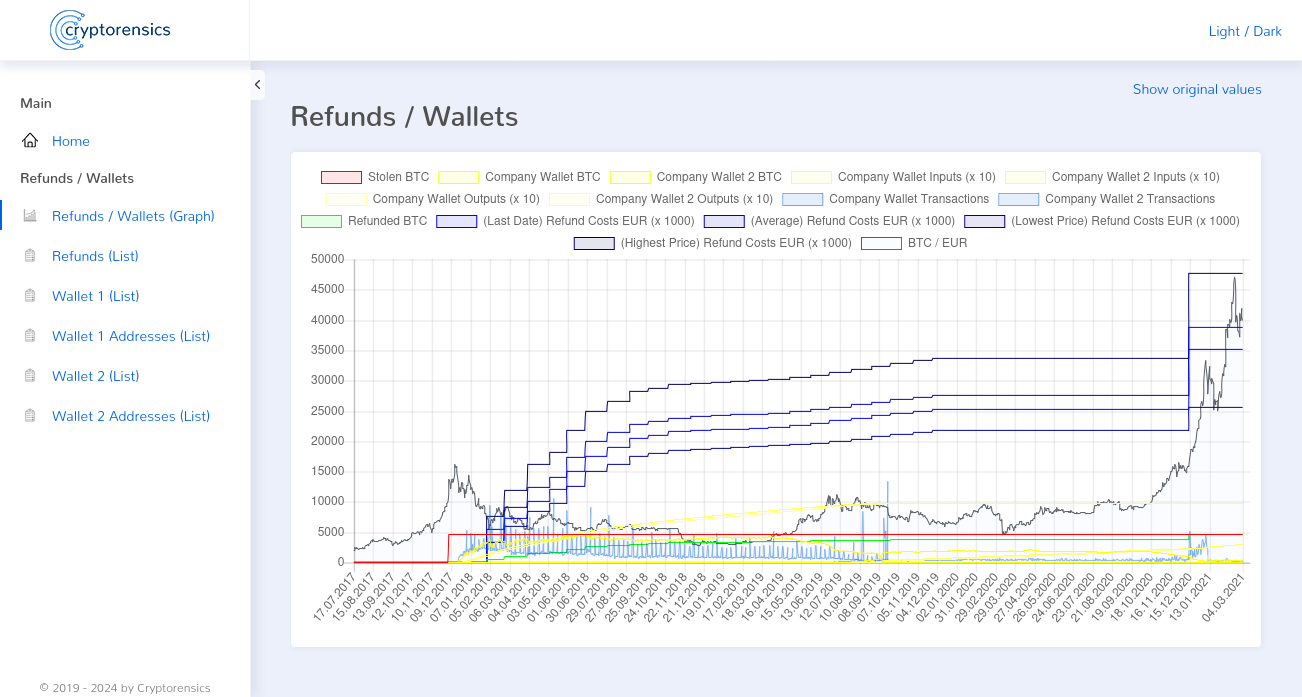Toggle Refunded BTC green legend swatch

tap(321, 221)
